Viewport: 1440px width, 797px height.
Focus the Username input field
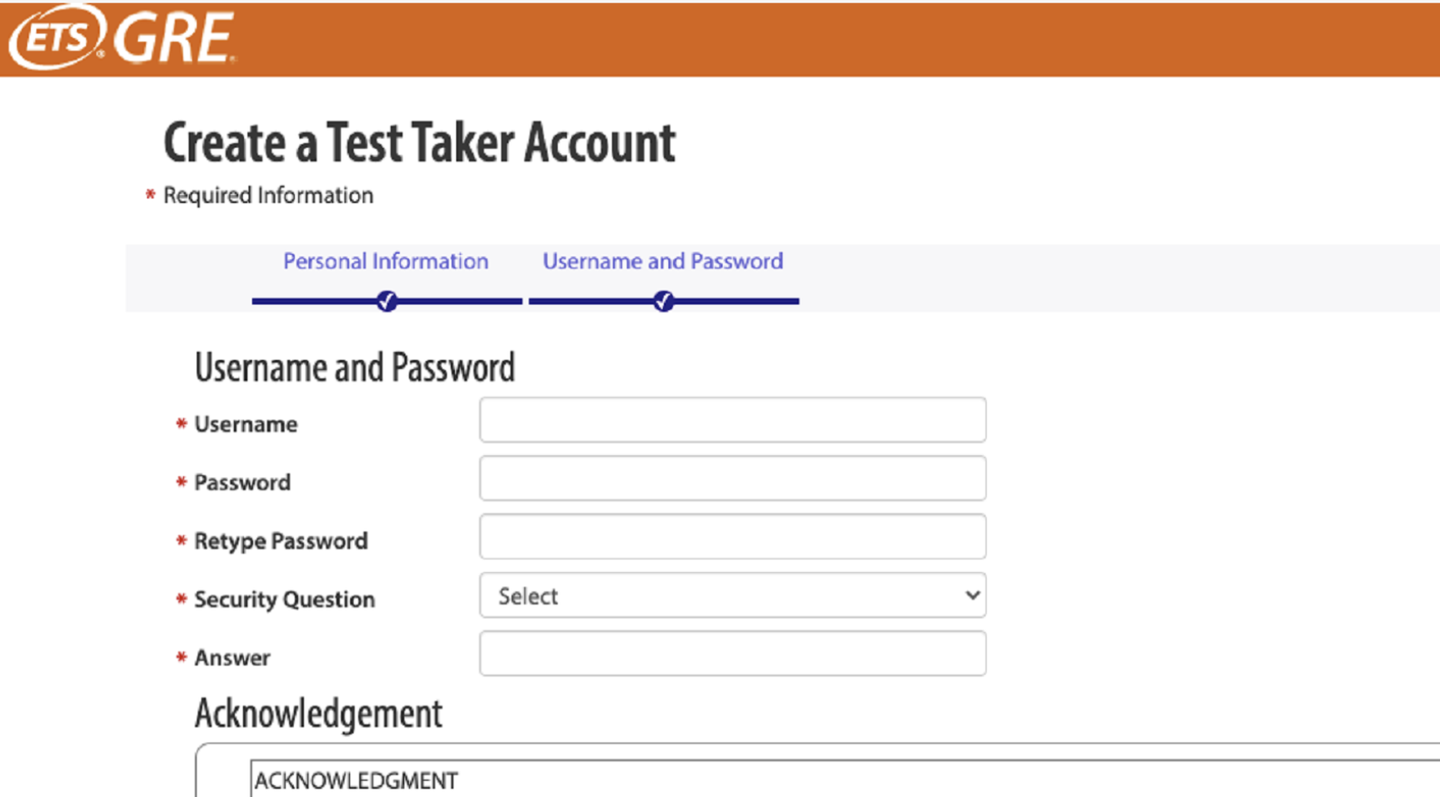tap(732, 420)
